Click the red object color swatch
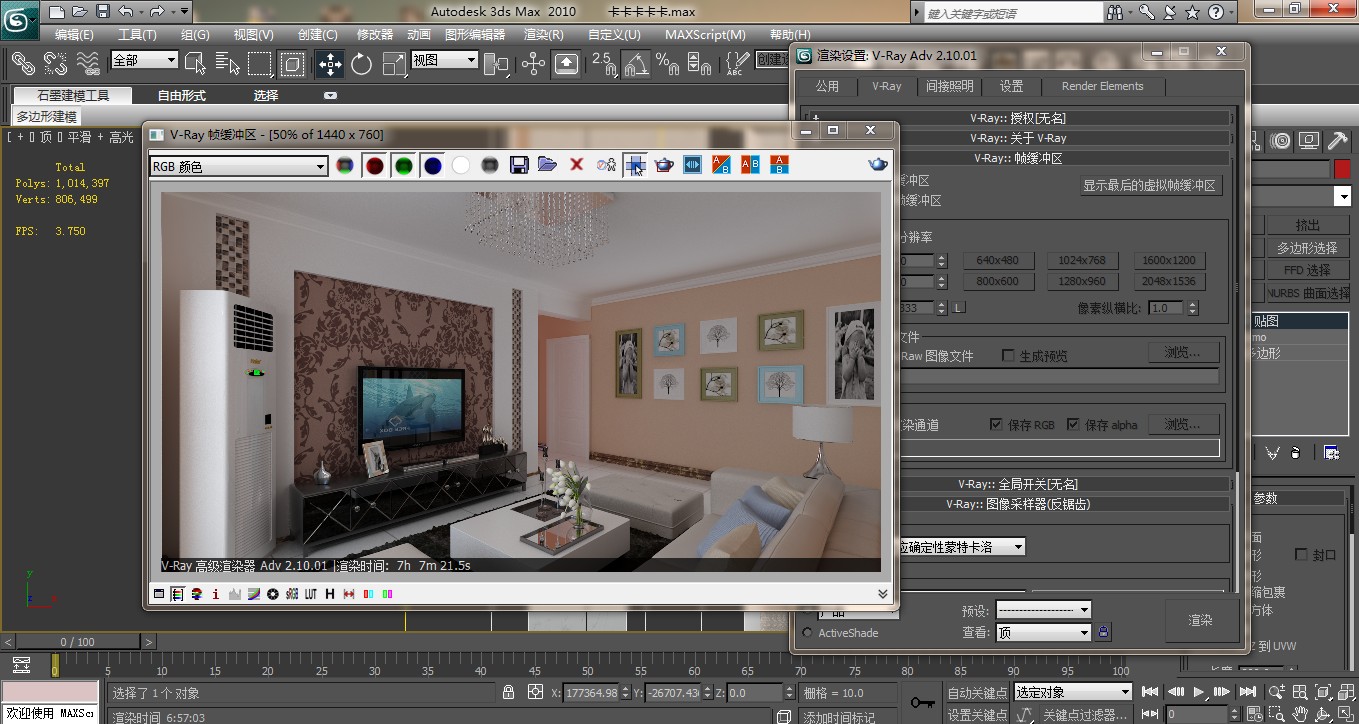Image resolution: width=1359 pixels, height=724 pixels. coord(1342,169)
